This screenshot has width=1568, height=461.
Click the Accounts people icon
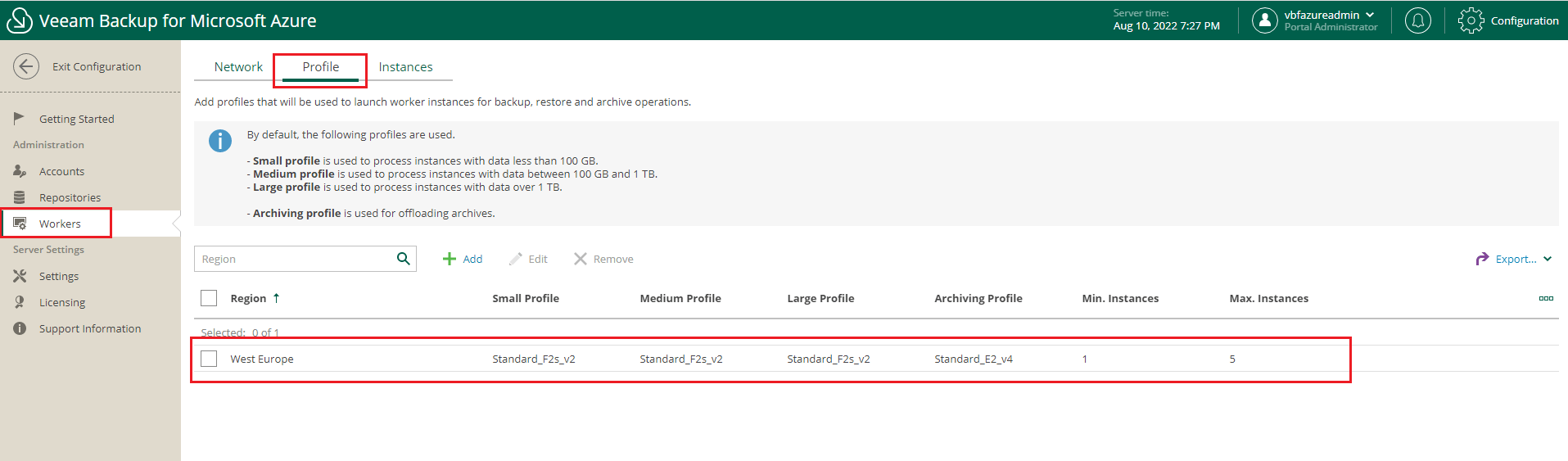click(x=20, y=171)
